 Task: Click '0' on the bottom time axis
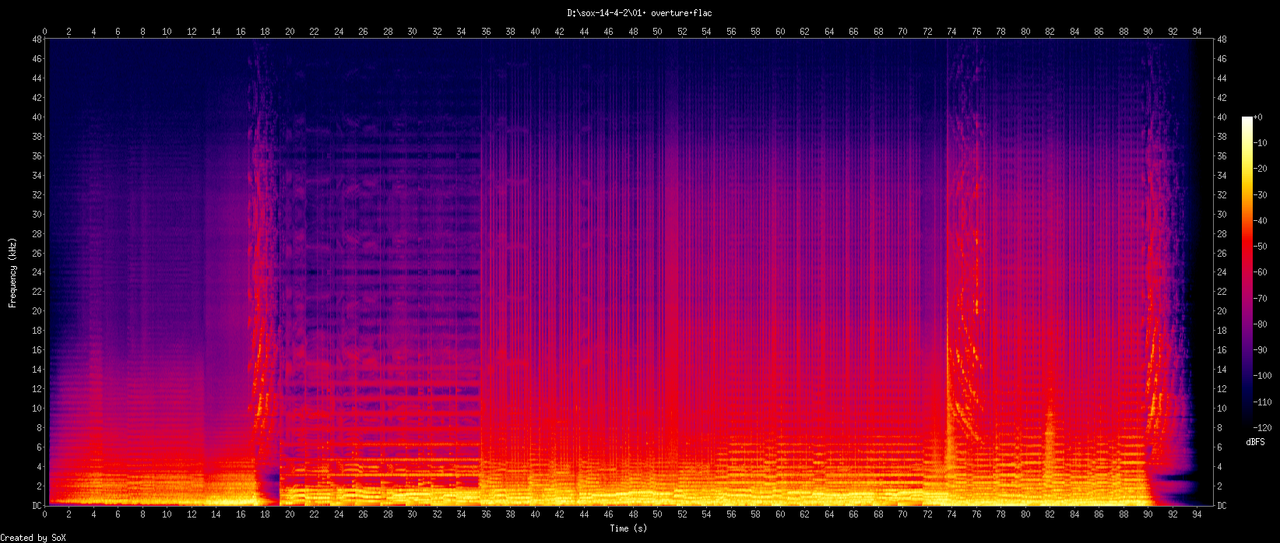[45, 516]
